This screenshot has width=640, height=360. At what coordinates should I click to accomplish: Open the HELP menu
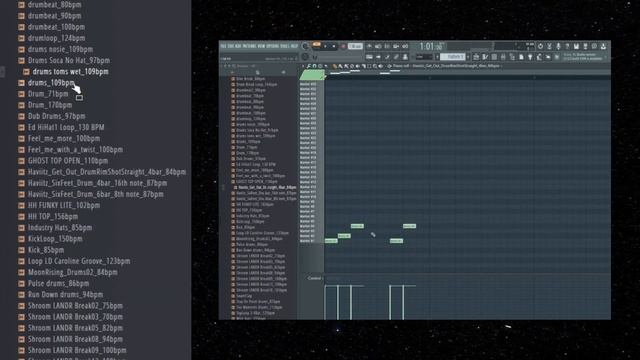pos(294,46)
